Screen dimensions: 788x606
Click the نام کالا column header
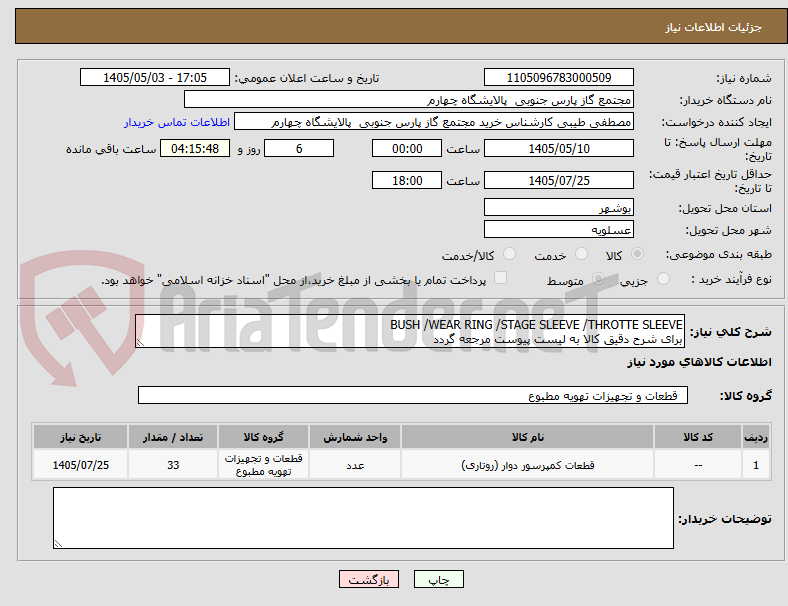pos(527,437)
